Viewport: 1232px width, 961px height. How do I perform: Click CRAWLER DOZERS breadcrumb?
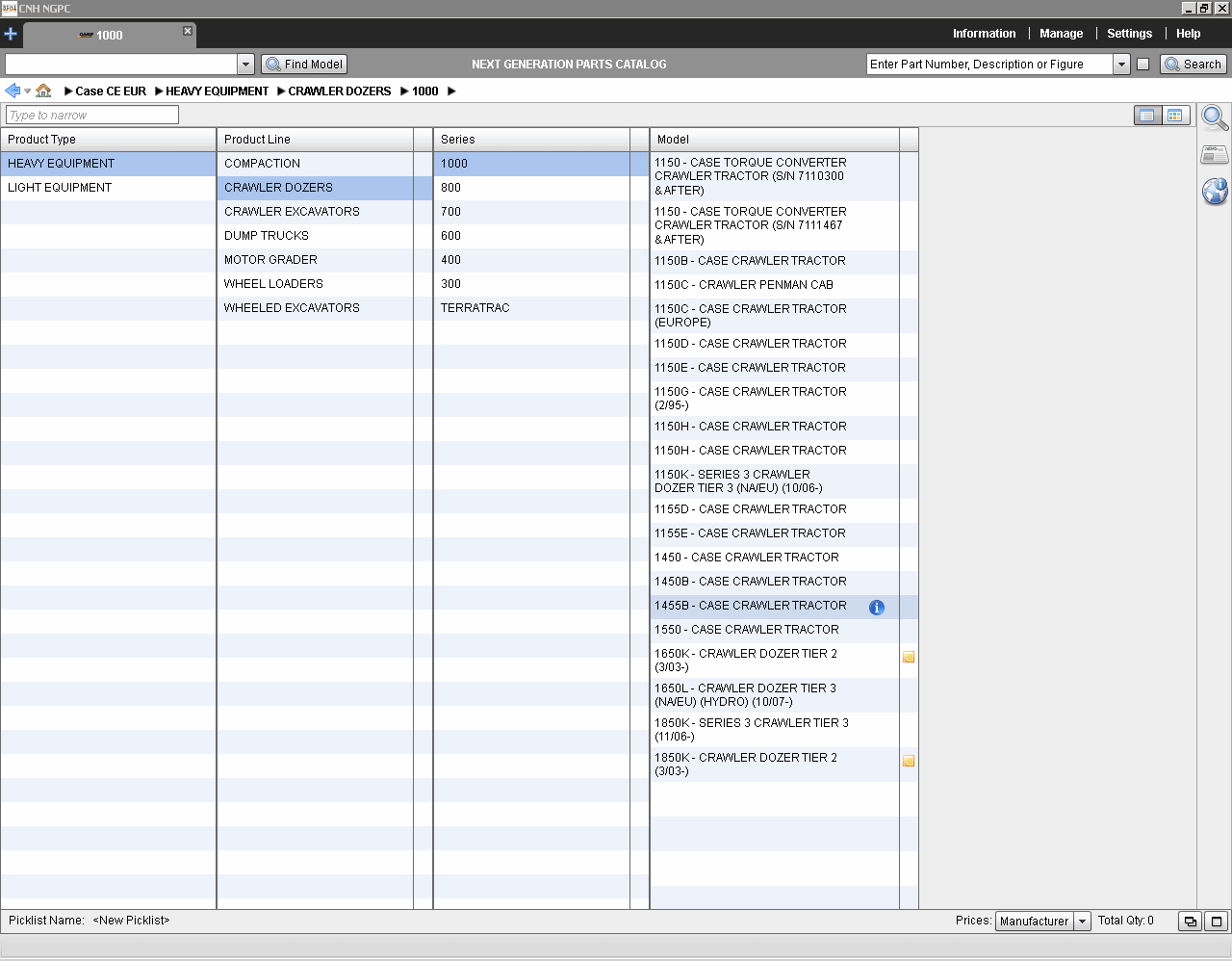[340, 91]
